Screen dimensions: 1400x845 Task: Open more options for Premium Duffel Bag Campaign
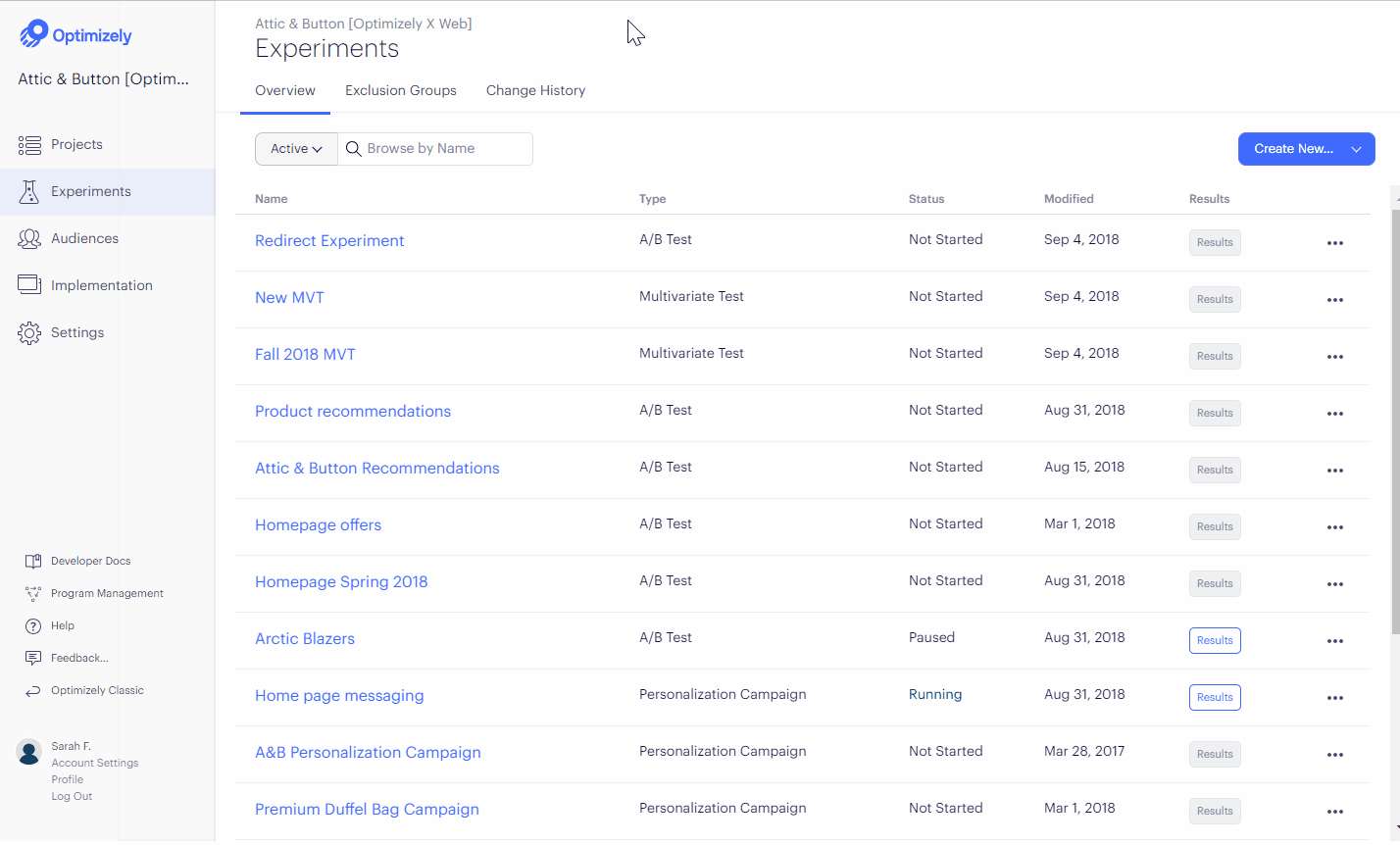pos(1334,812)
